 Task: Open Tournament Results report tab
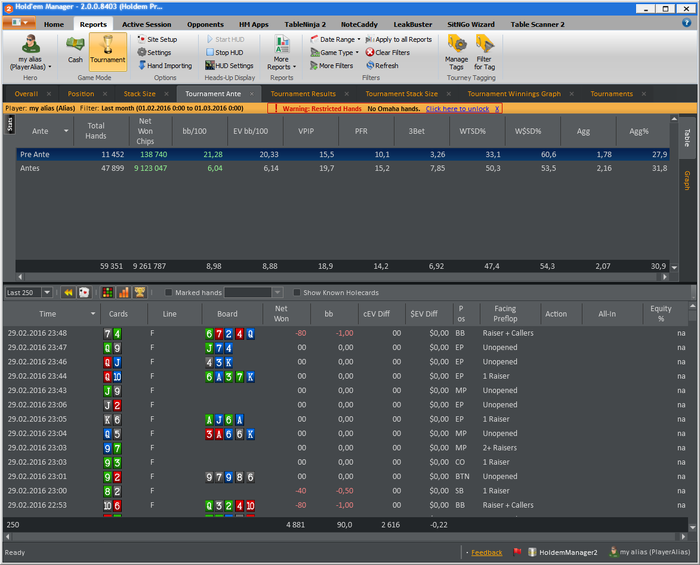[303, 94]
